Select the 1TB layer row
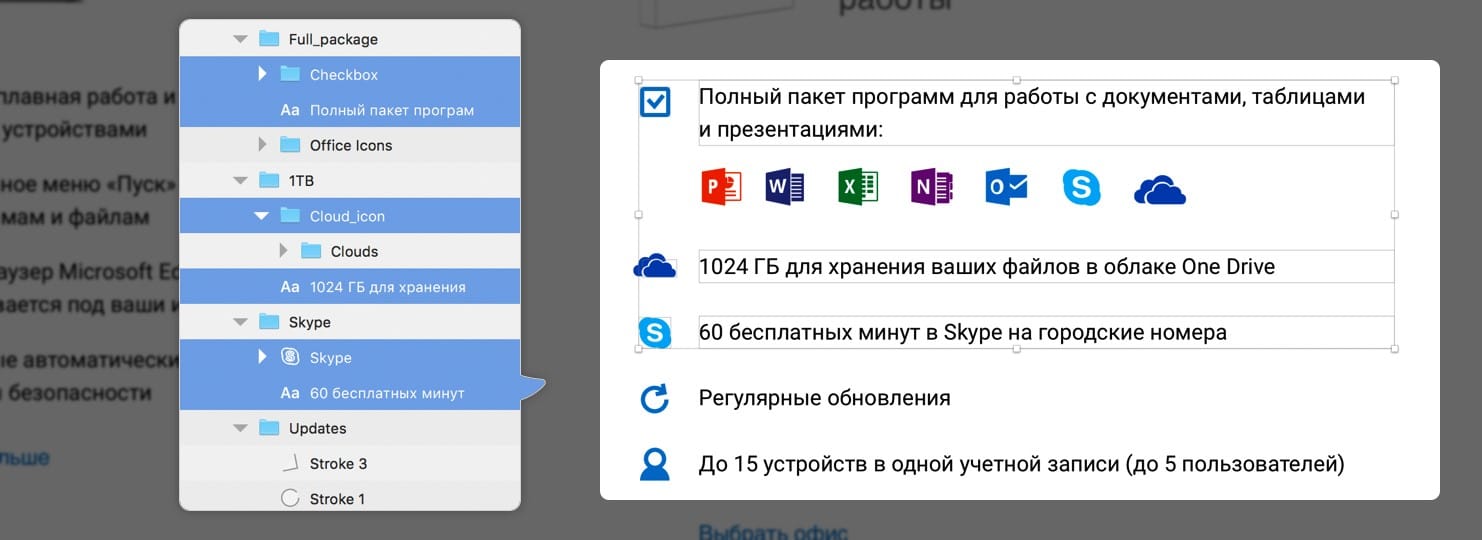 tap(350, 180)
